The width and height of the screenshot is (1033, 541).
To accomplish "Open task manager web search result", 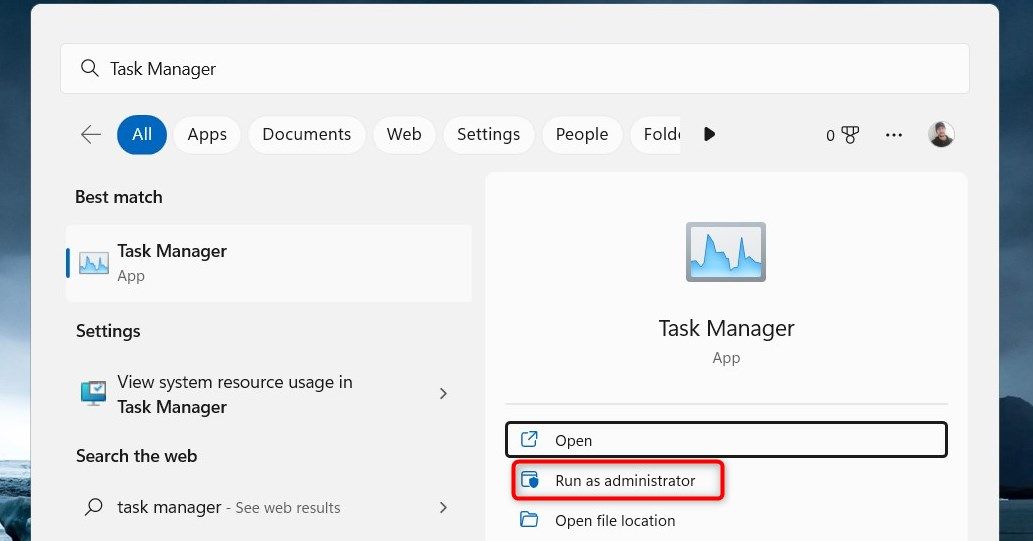I will click(x=269, y=507).
